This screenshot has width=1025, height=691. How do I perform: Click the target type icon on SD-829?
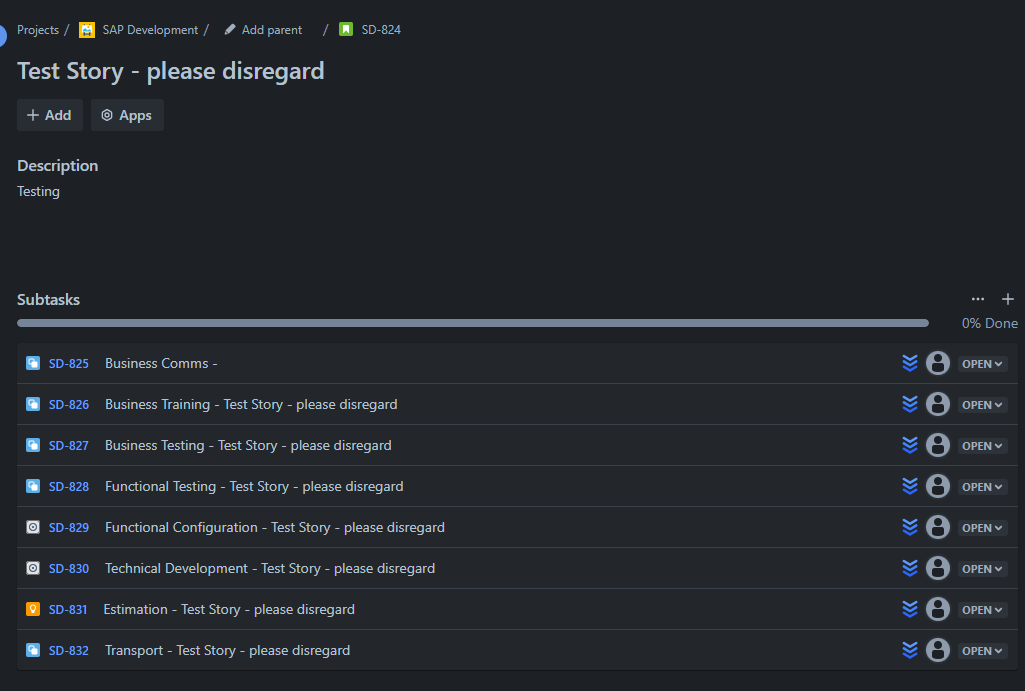tap(33, 527)
